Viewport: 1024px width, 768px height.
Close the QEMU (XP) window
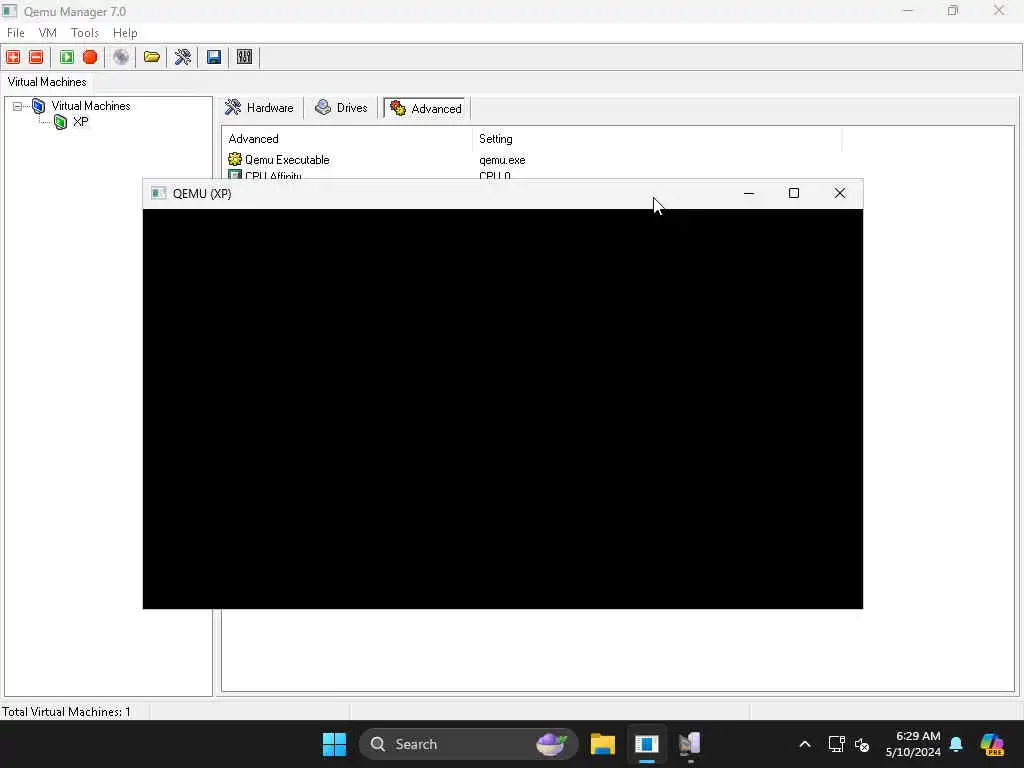pos(840,193)
